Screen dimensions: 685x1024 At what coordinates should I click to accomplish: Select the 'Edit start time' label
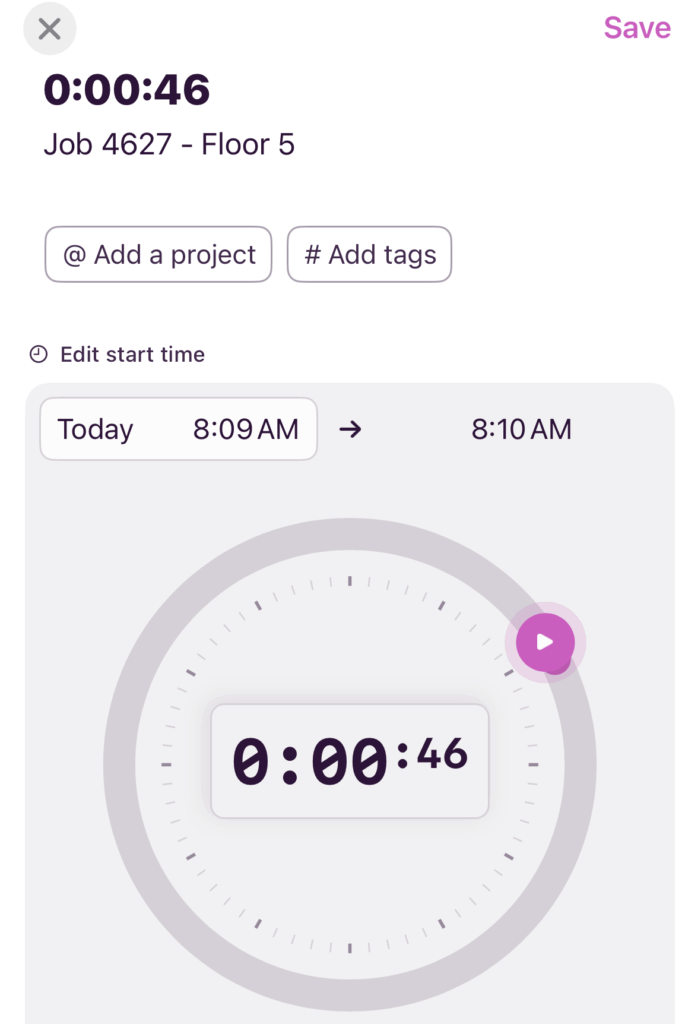(x=132, y=354)
